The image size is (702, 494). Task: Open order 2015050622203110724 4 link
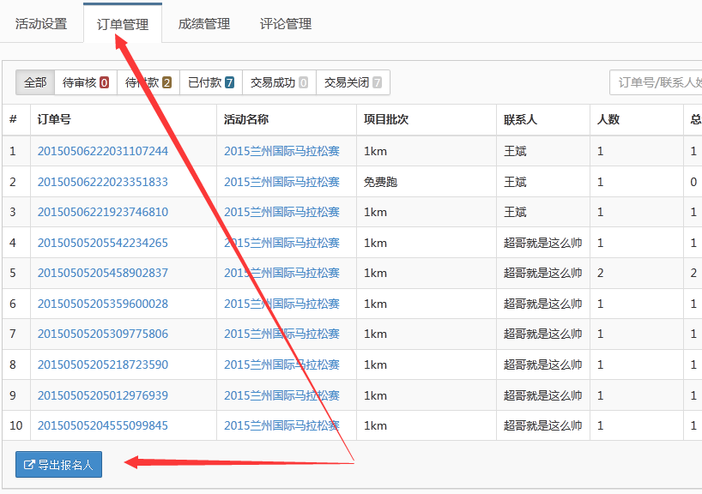click(x=102, y=151)
